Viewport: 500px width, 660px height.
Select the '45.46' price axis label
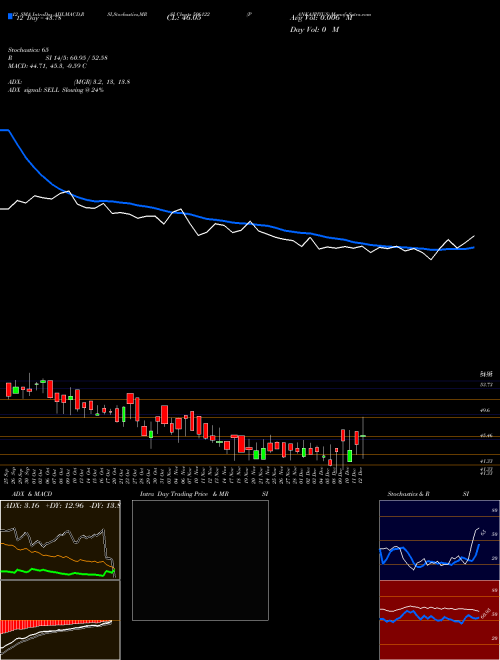coord(487,436)
